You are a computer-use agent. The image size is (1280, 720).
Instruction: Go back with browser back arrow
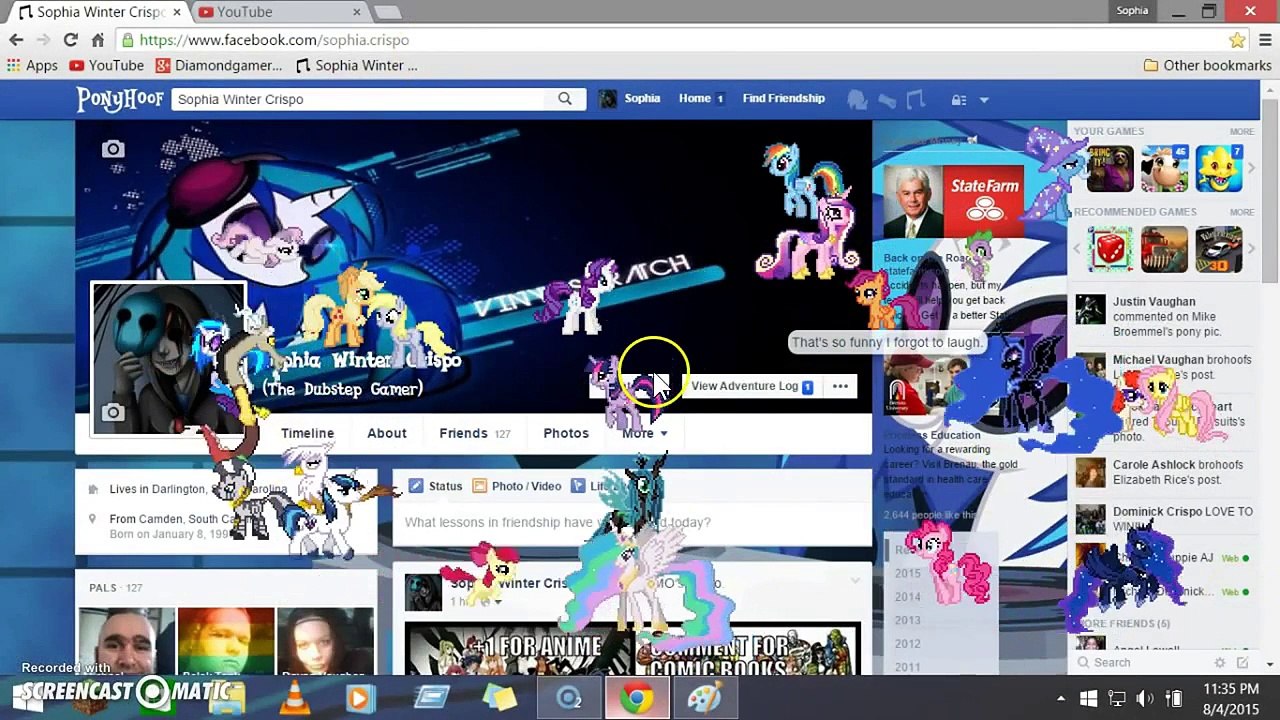(x=16, y=40)
